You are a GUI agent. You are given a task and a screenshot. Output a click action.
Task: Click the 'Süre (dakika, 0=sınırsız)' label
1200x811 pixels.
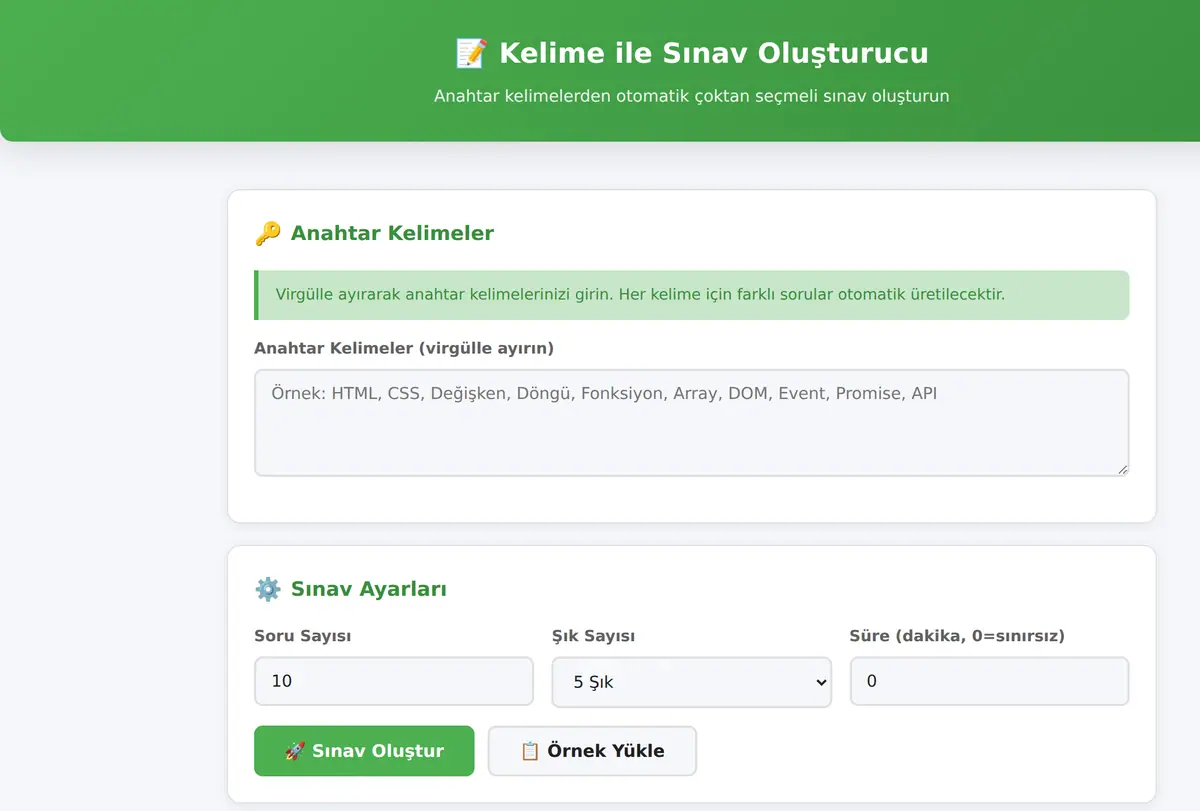(x=957, y=636)
